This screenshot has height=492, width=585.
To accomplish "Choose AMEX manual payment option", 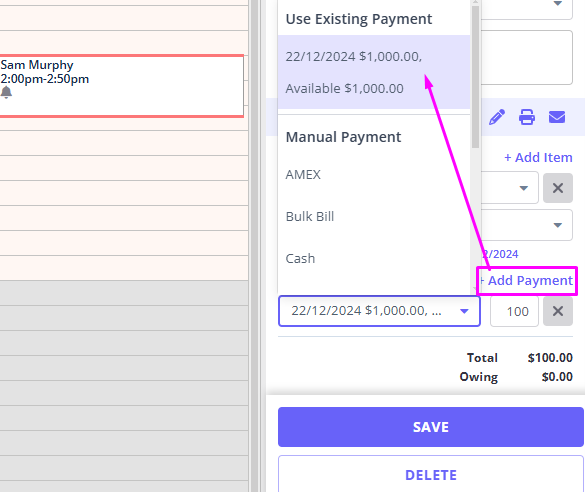I will [374, 175].
